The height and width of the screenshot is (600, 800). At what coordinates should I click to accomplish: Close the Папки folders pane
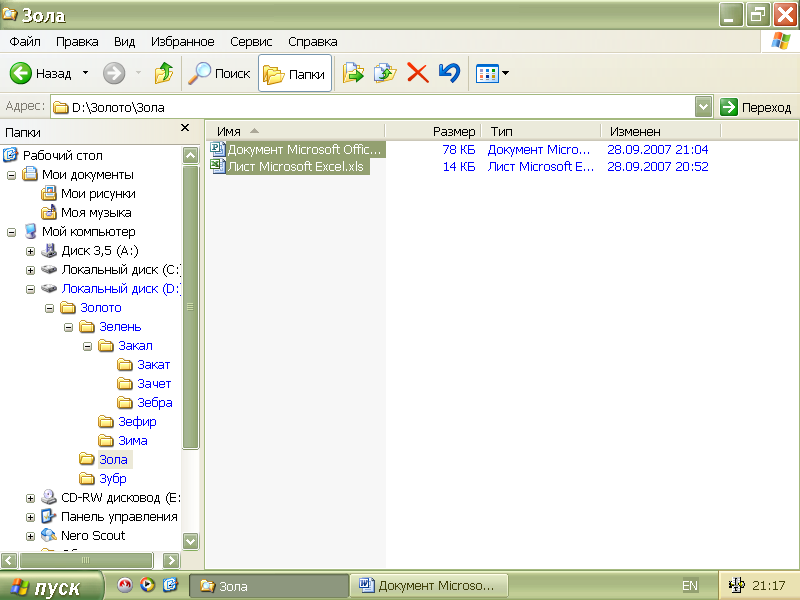click(184, 128)
